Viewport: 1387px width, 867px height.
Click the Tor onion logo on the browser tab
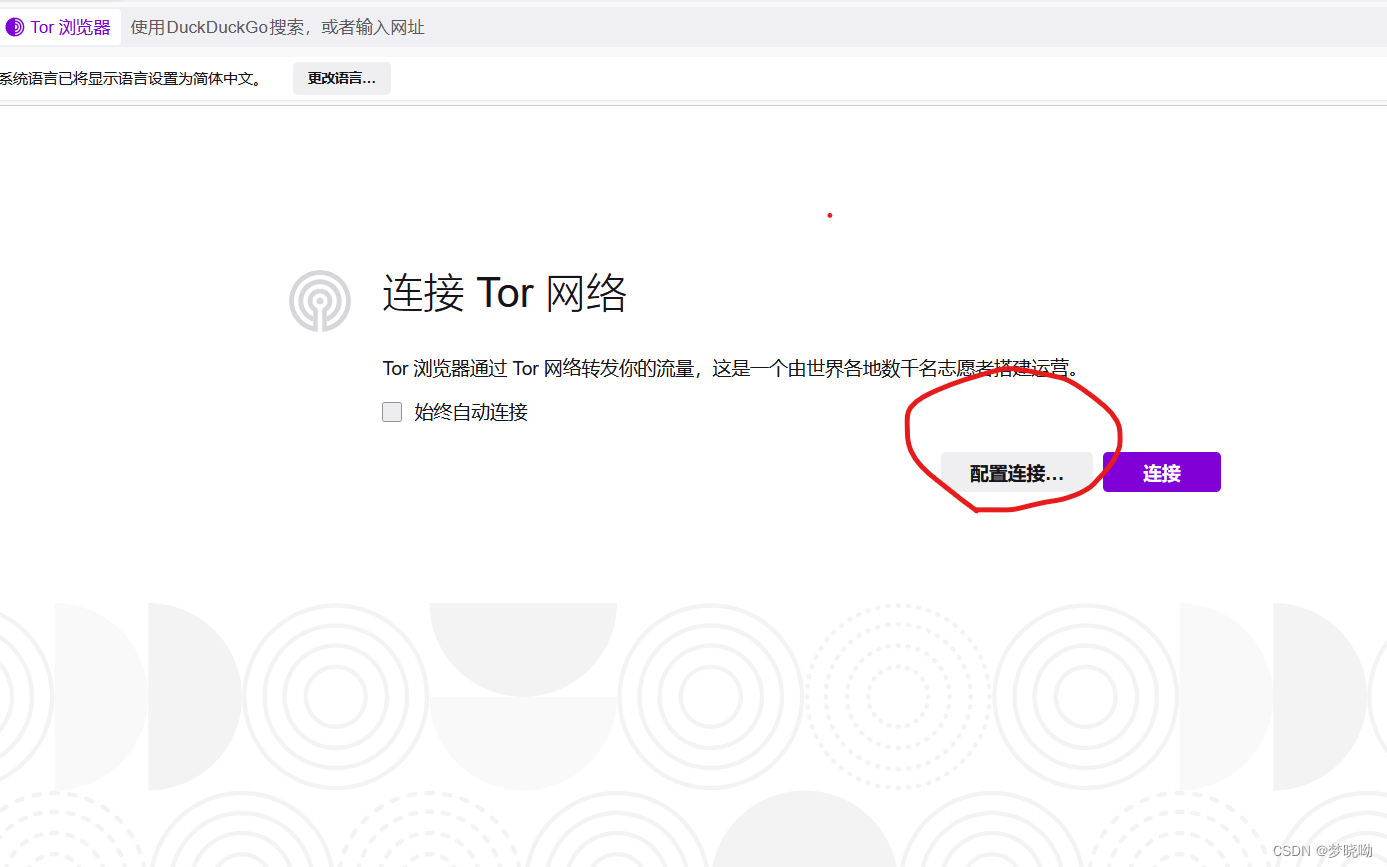coord(15,26)
